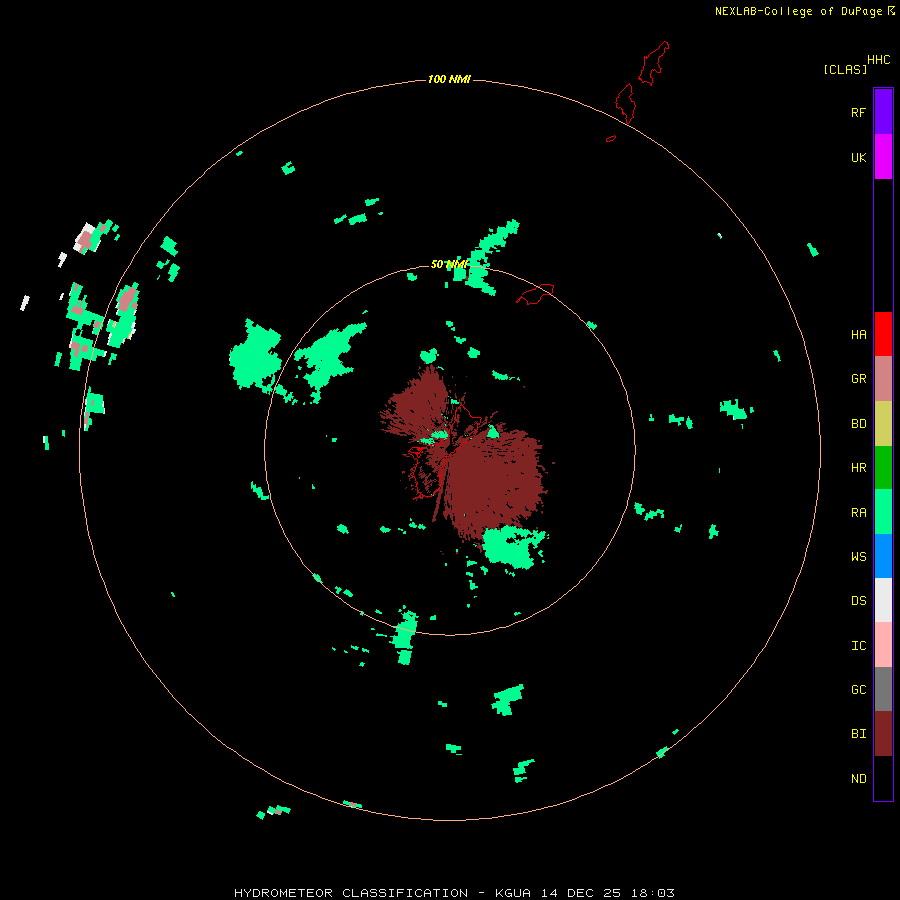
Task: Click the ND legend label
Action: point(858,779)
